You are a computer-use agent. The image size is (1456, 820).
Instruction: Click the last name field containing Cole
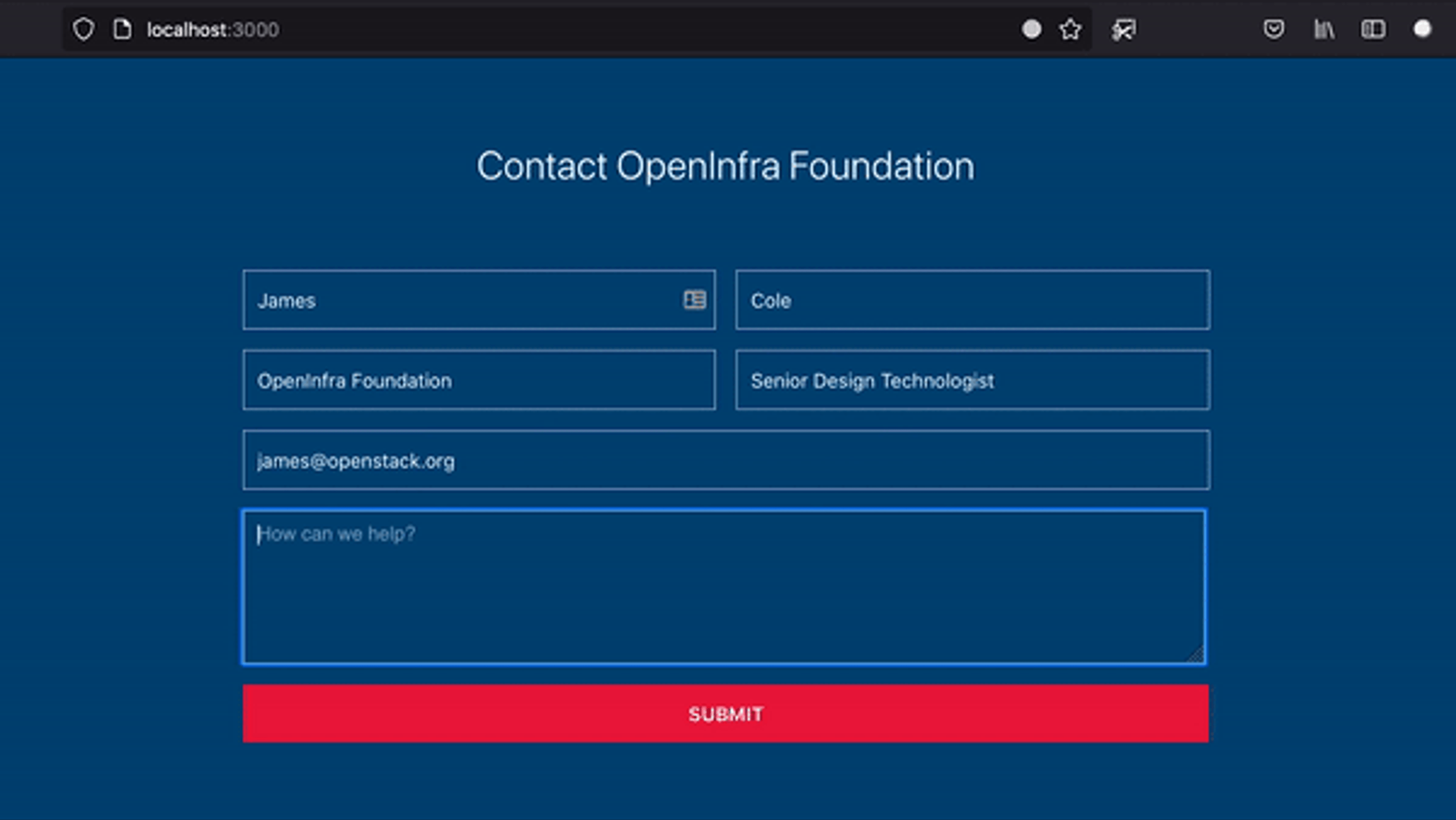972,300
